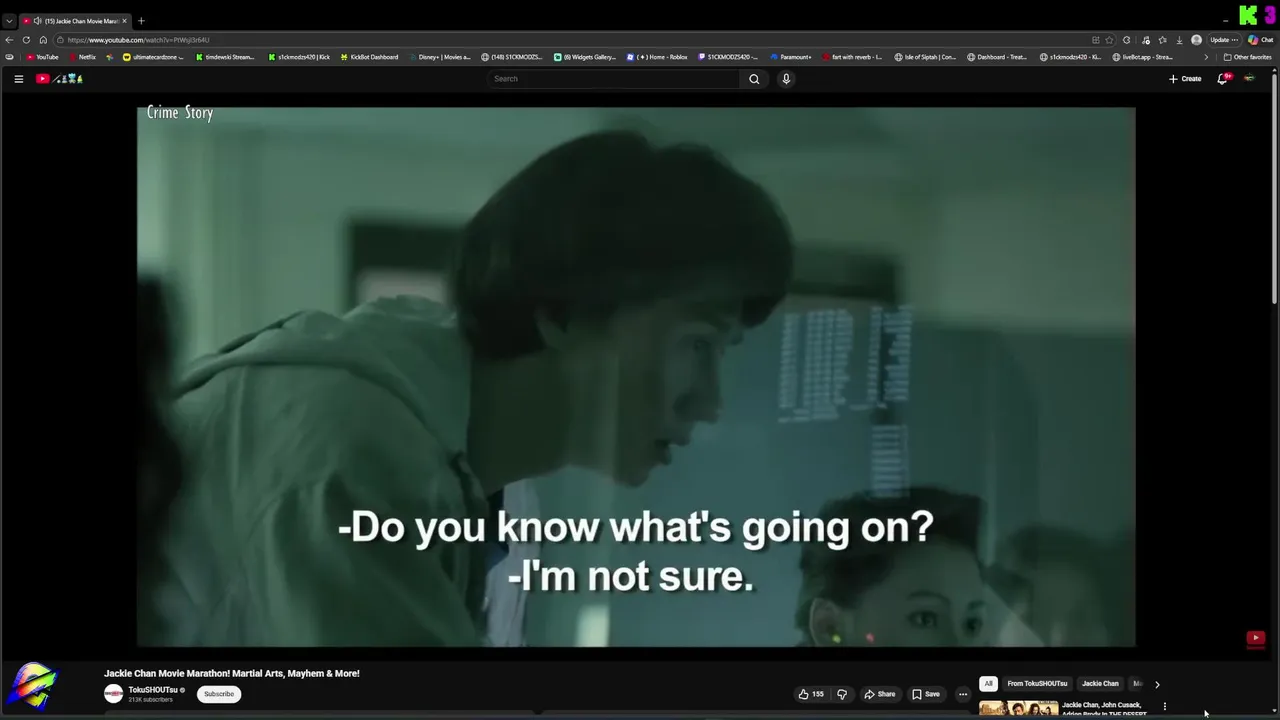The height and width of the screenshot is (720, 1280).
Task: Share this video
Action: tap(880, 694)
